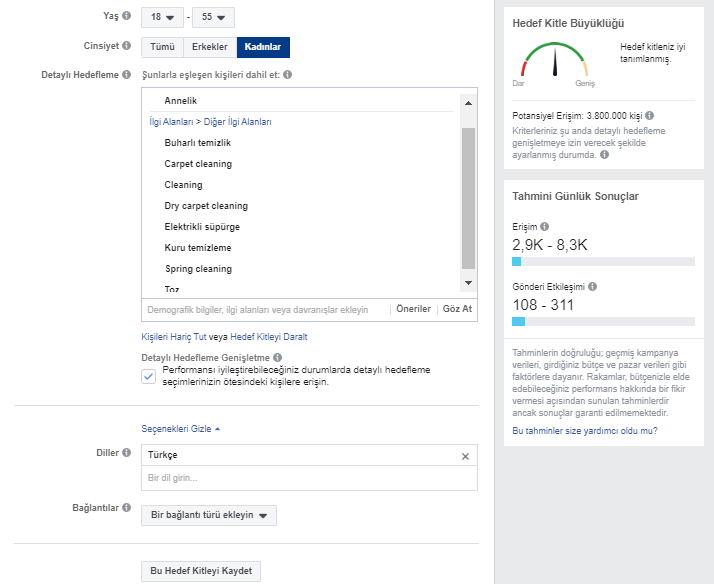Screen dimensions: 714x584
Task: Open Öneriler suggestions
Action: [x=413, y=309]
